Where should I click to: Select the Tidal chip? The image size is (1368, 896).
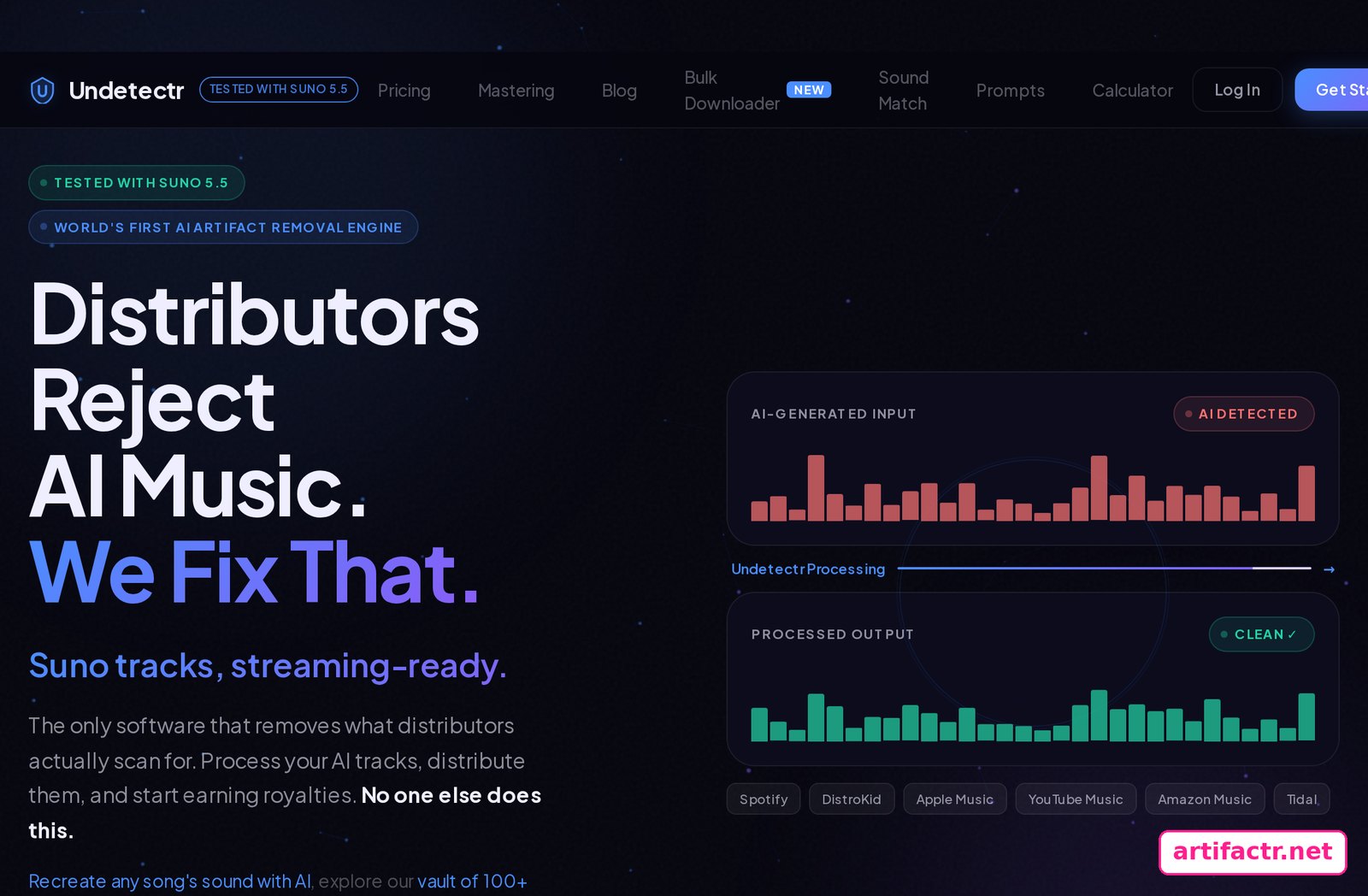coord(1302,799)
